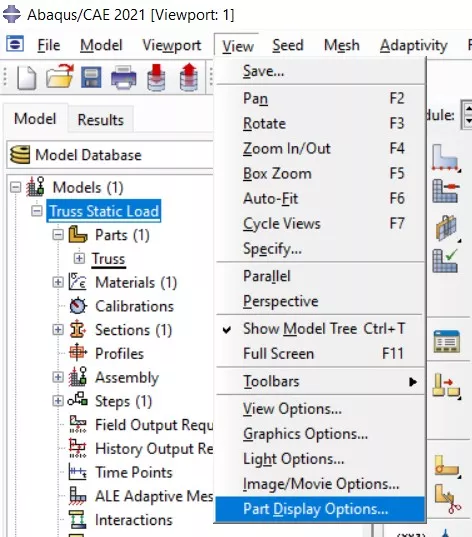Image resolution: width=472 pixels, height=537 pixels.
Task: Click the Model Database stack icon
Action: pos(20,155)
